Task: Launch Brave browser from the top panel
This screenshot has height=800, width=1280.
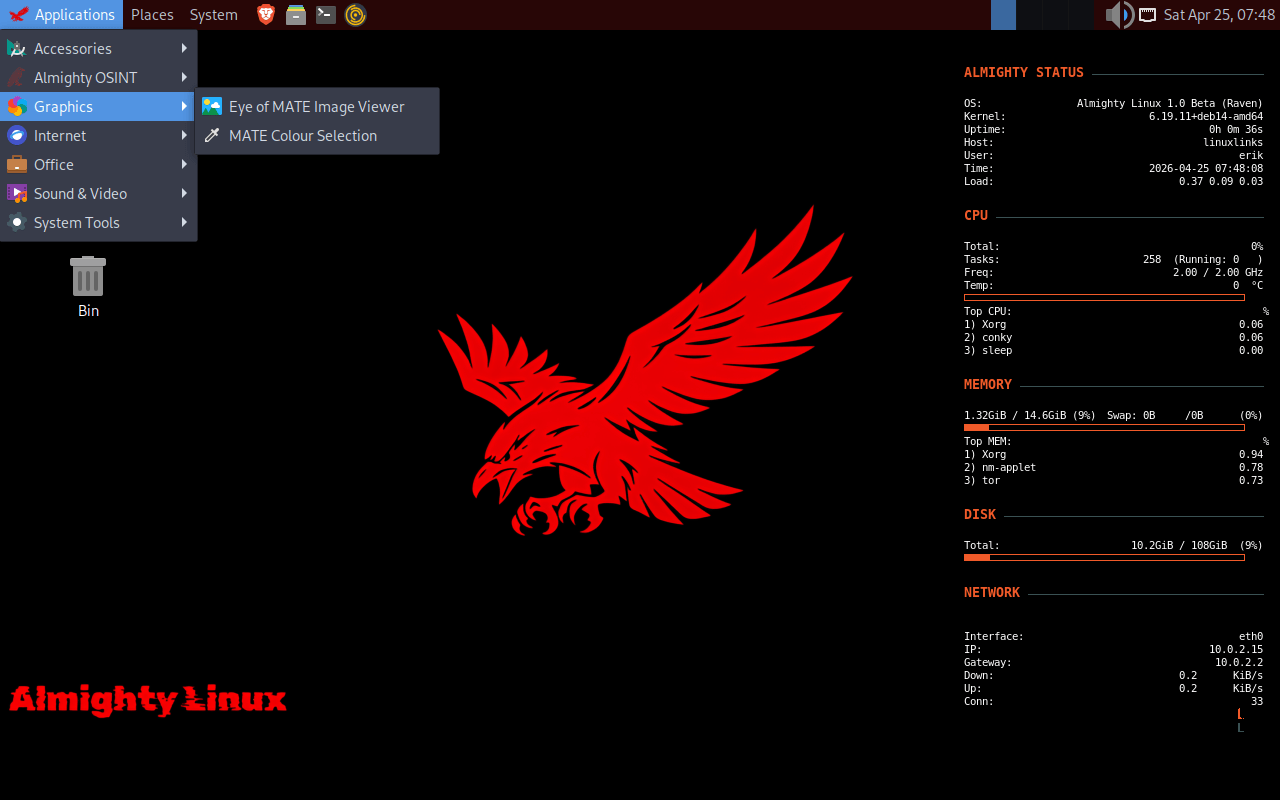Action: click(x=266, y=15)
